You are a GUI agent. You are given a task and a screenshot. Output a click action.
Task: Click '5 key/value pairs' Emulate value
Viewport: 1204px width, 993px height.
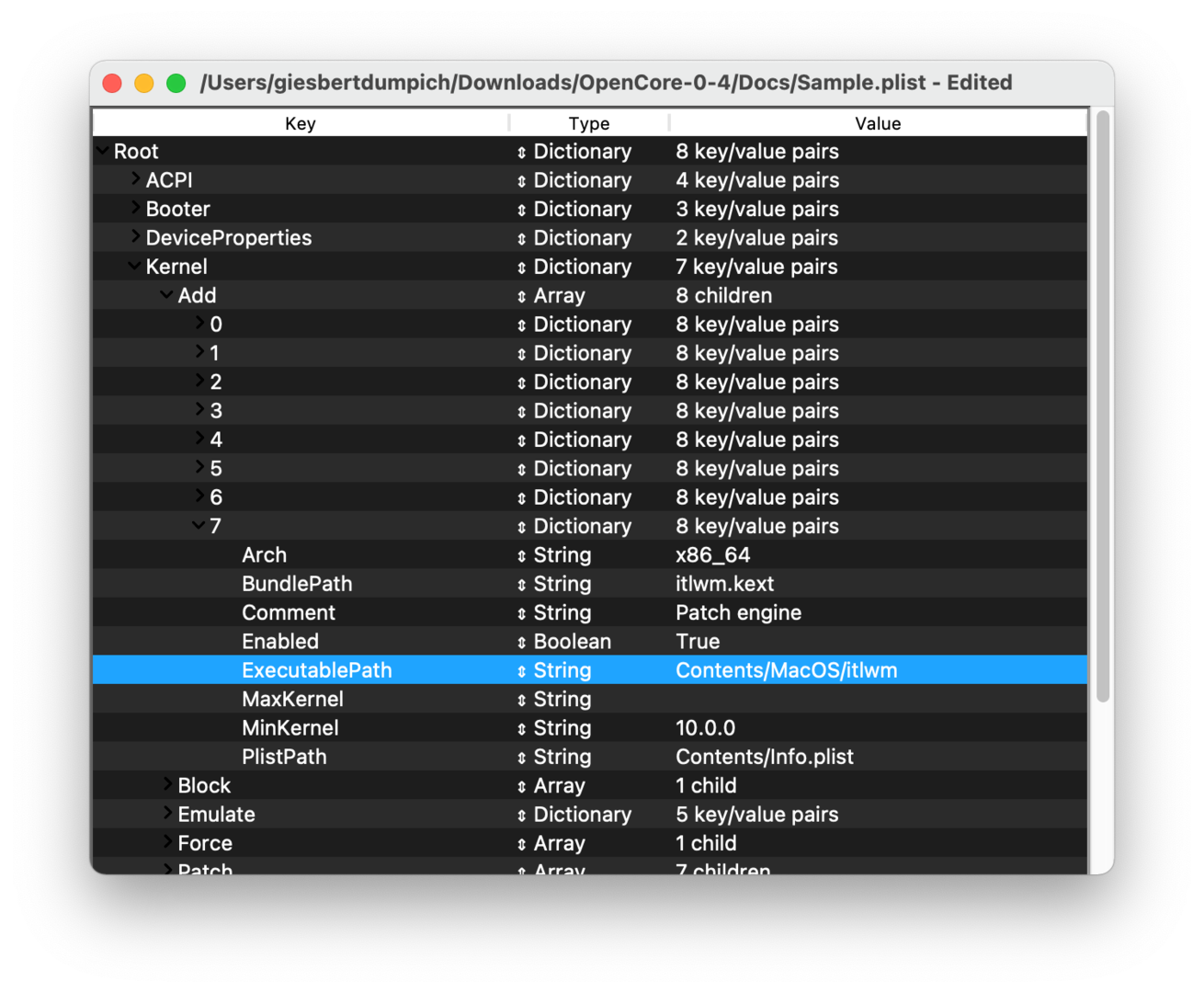[x=756, y=815]
